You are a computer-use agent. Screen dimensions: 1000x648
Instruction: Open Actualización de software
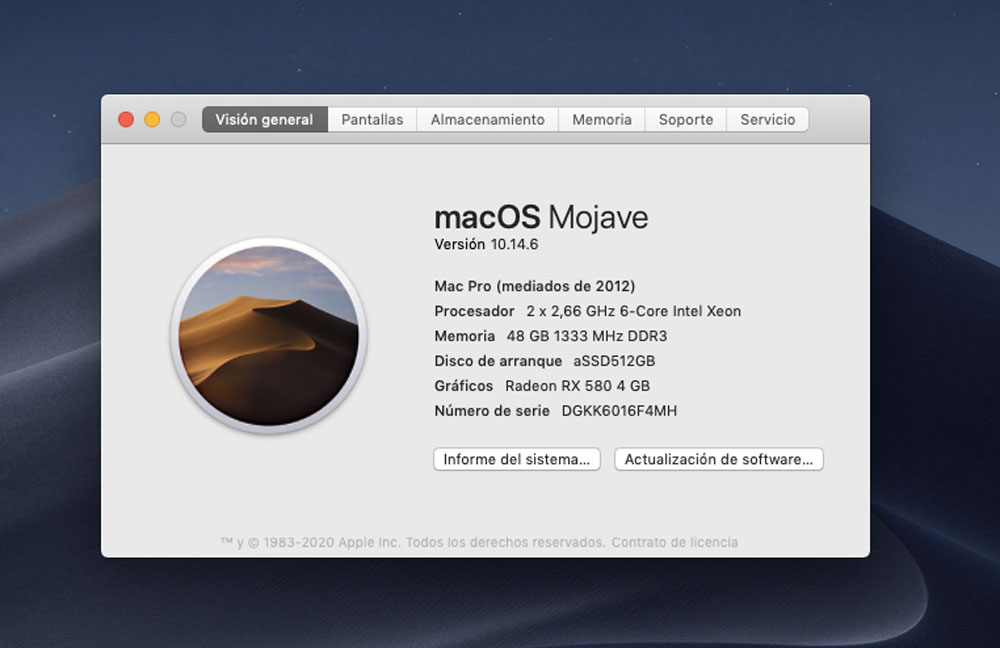[718, 460]
